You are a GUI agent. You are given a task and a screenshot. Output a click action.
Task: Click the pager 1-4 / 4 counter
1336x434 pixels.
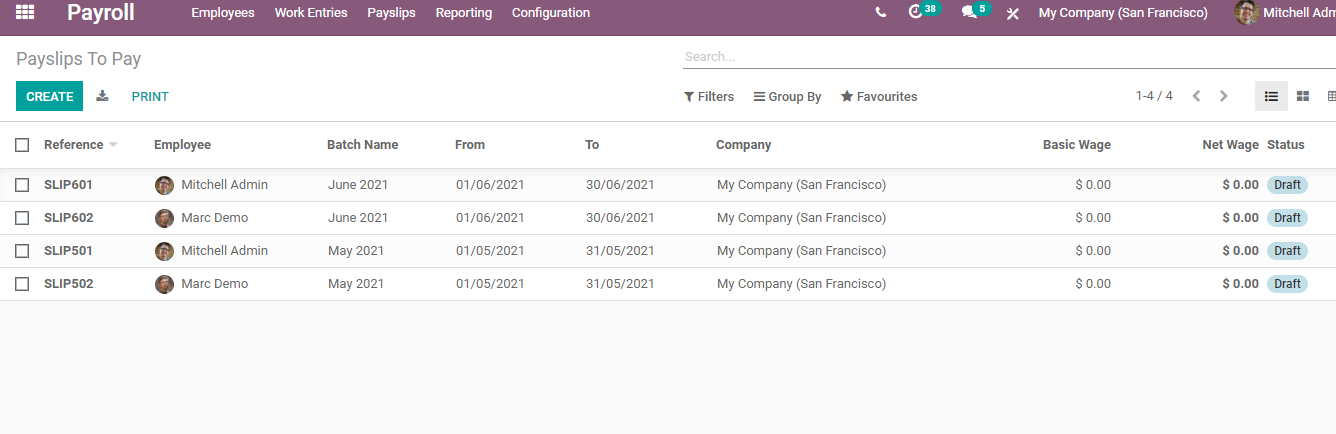coord(1154,97)
